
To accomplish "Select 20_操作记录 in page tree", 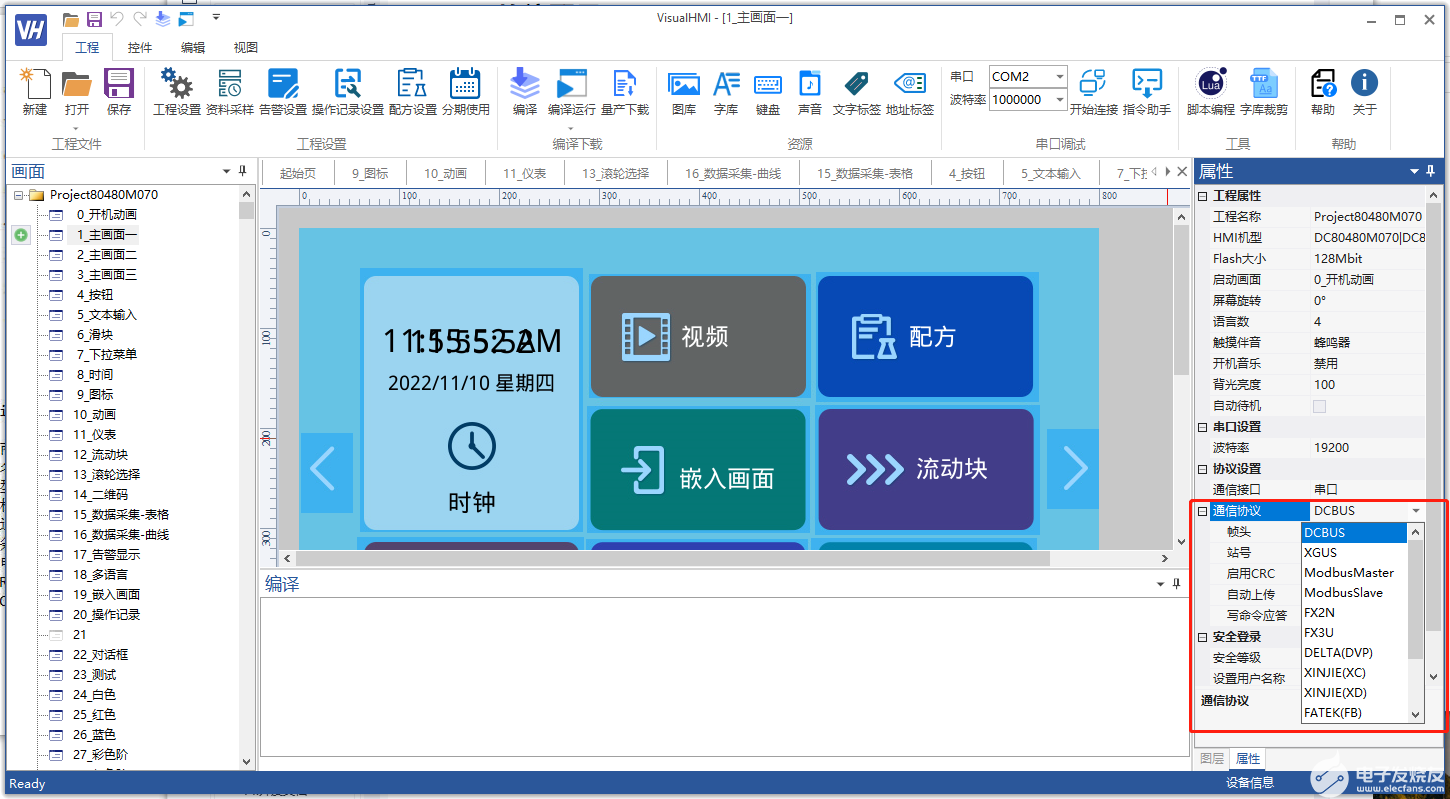I will pyautogui.click(x=106, y=615).
